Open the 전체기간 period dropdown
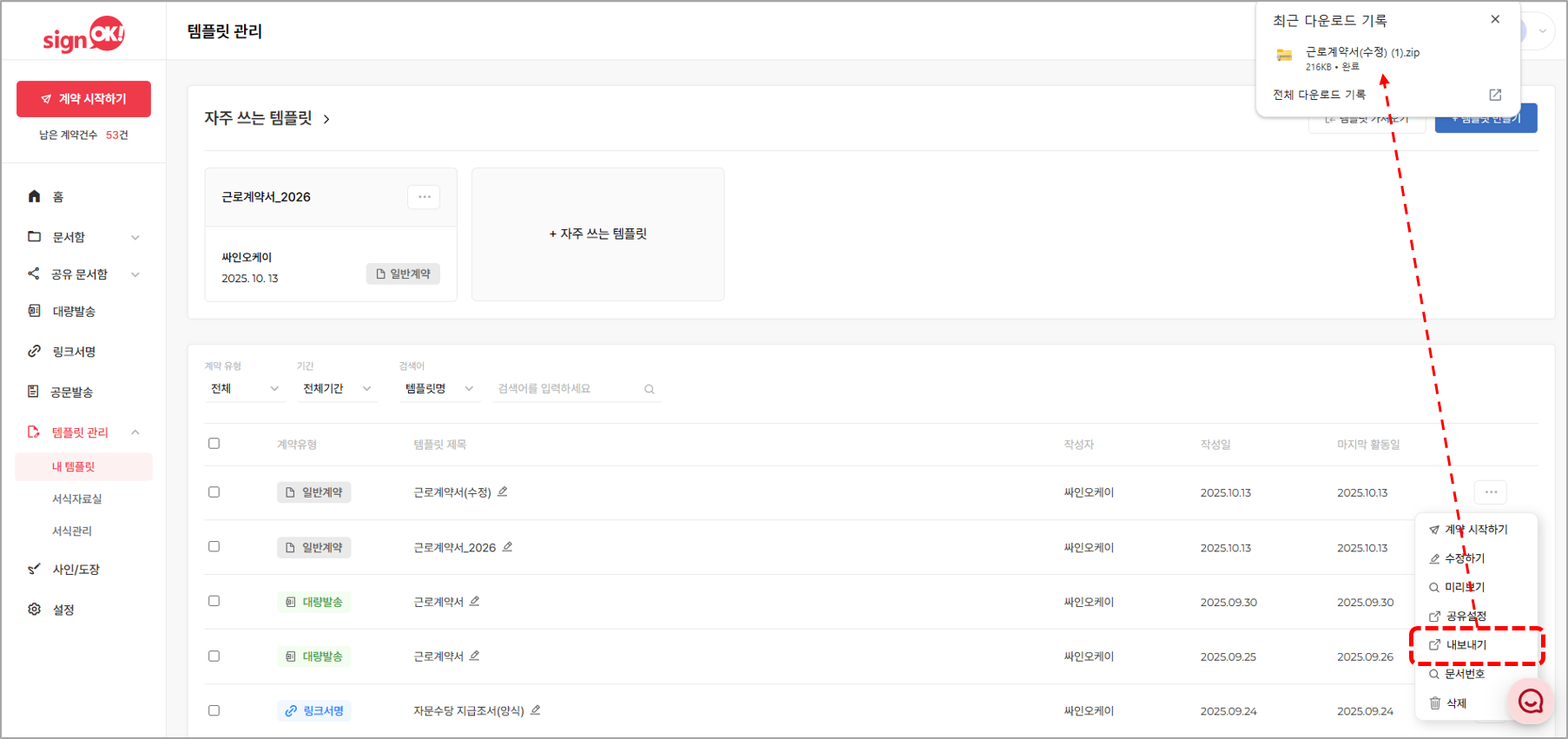This screenshot has height=739, width=1568. [x=337, y=389]
